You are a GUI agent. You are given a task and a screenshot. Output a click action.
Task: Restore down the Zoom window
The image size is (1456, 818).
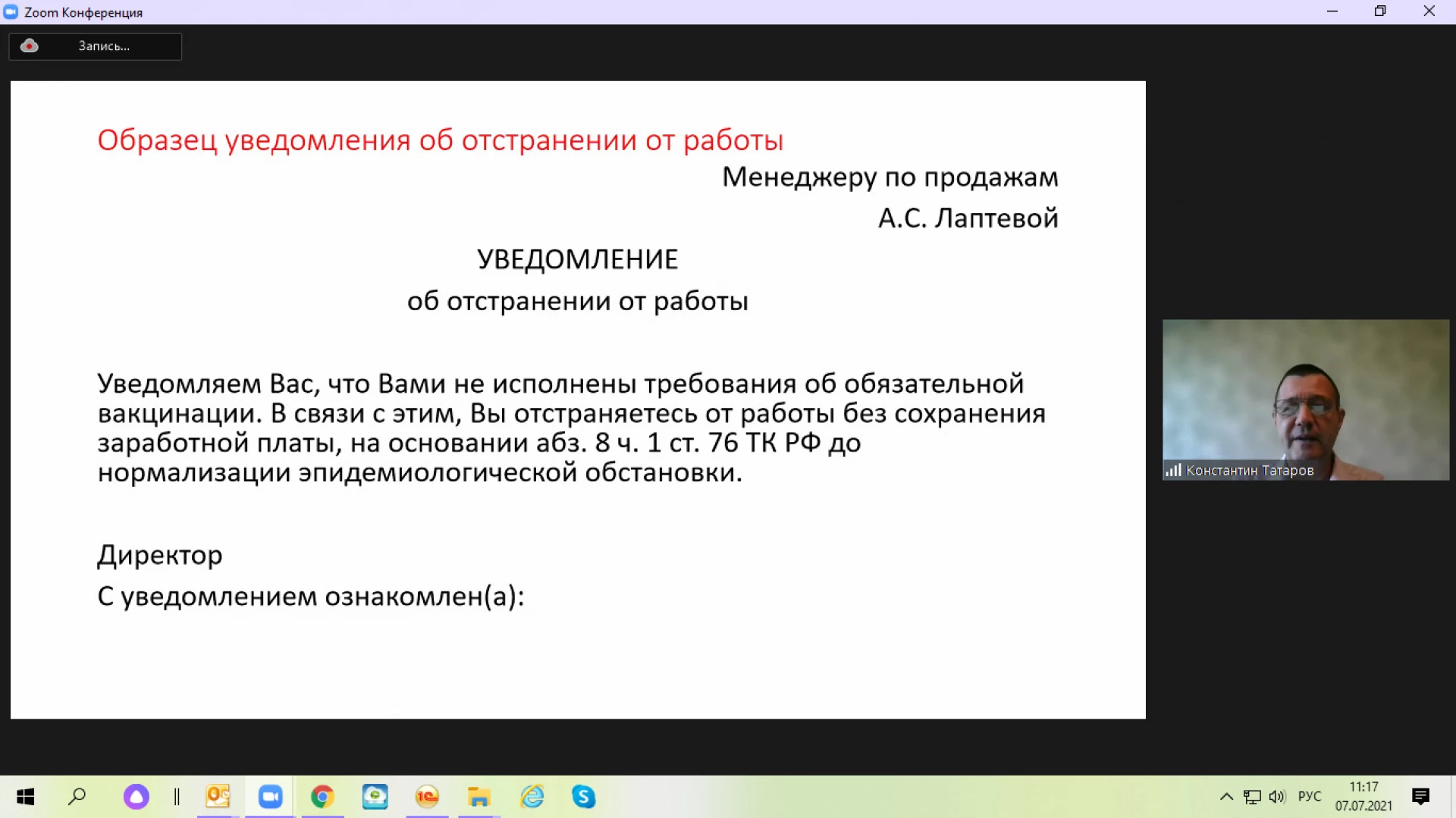pos(1380,11)
